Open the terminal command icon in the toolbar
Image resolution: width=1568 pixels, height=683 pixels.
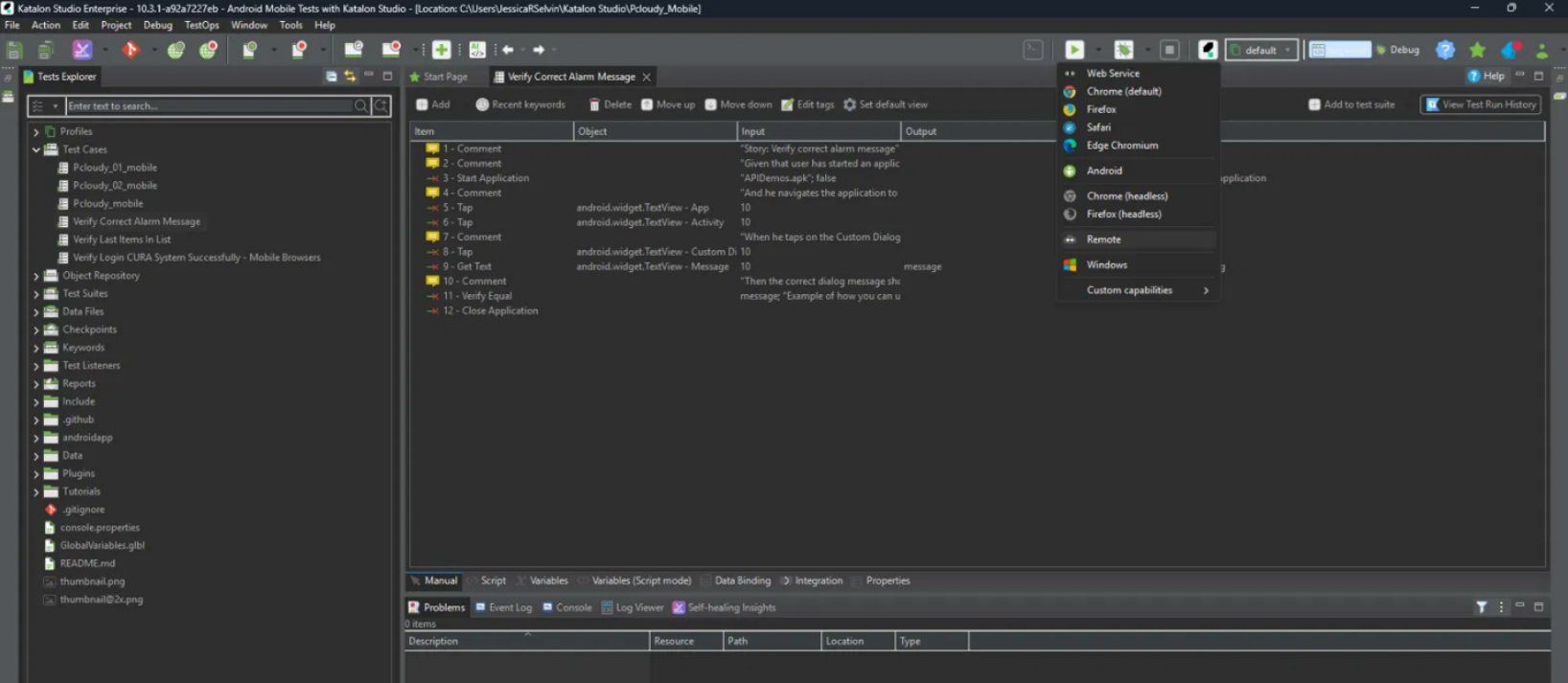[x=1033, y=50]
